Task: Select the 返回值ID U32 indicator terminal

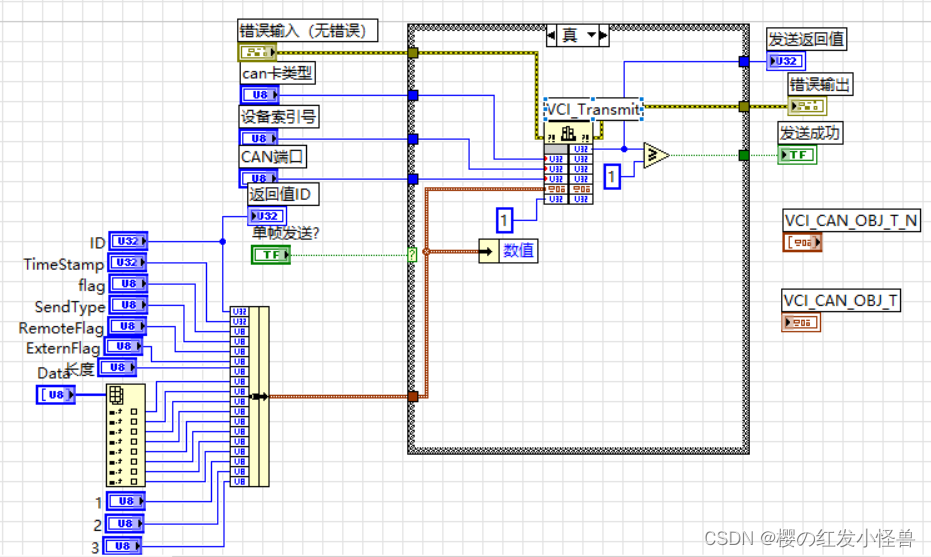Action: tap(267, 216)
